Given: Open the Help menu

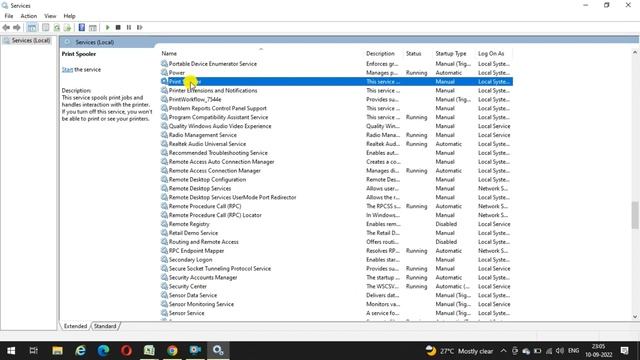Looking at the screenshot, I should point(69,16).
